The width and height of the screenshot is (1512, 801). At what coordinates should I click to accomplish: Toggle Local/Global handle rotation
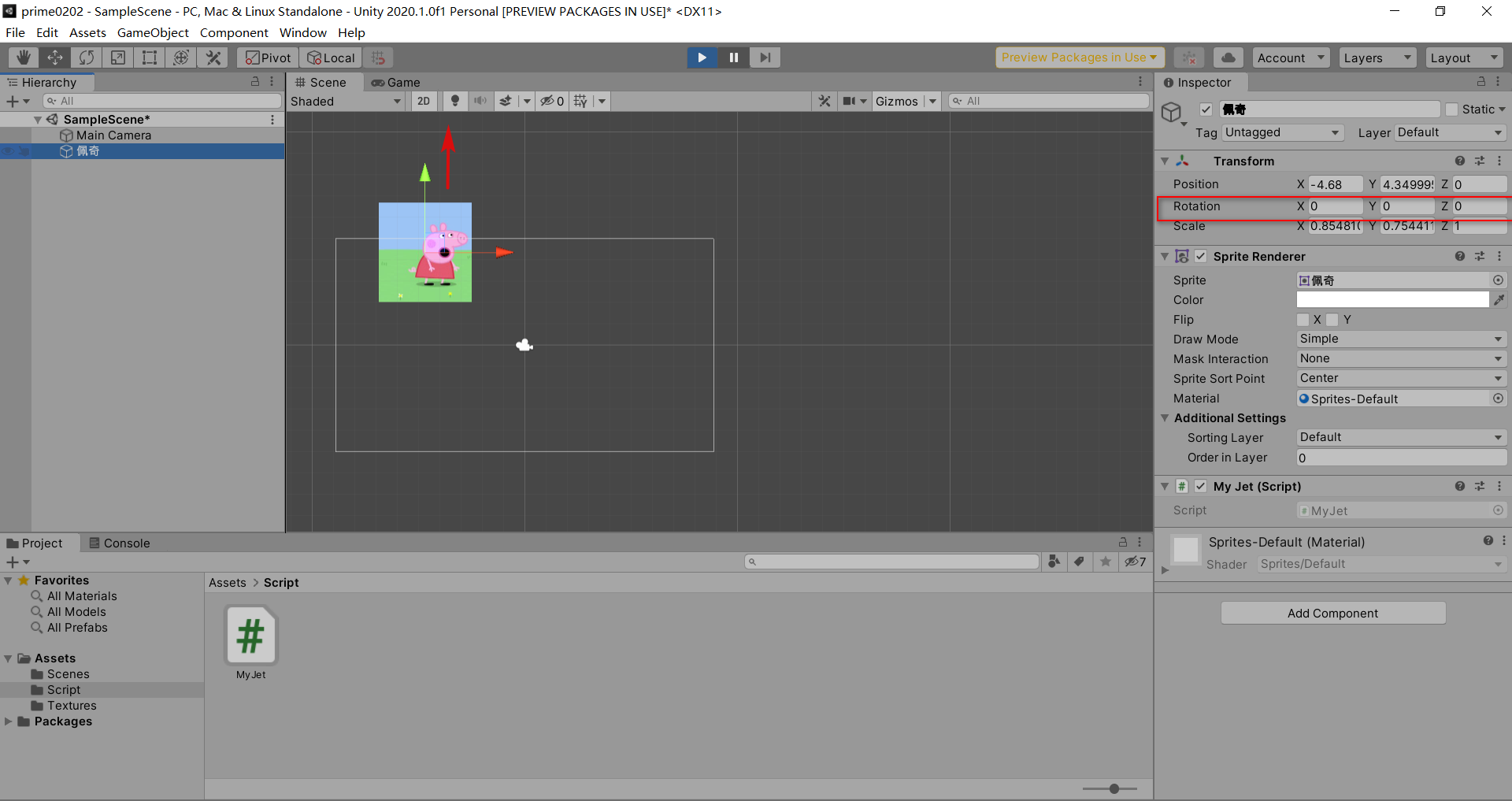(331, 57)
